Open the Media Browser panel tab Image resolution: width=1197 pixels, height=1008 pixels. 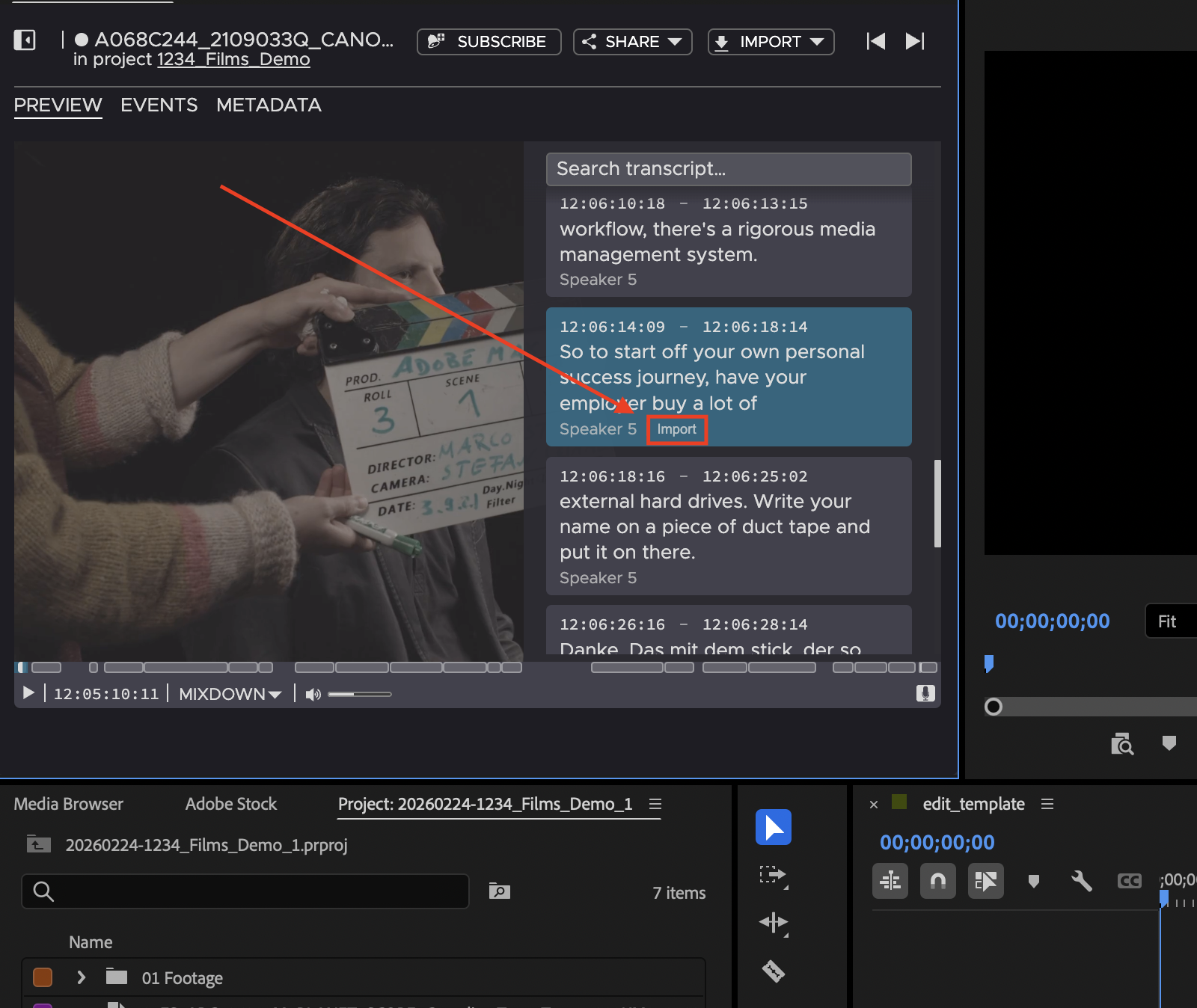(x=68, y=804)
